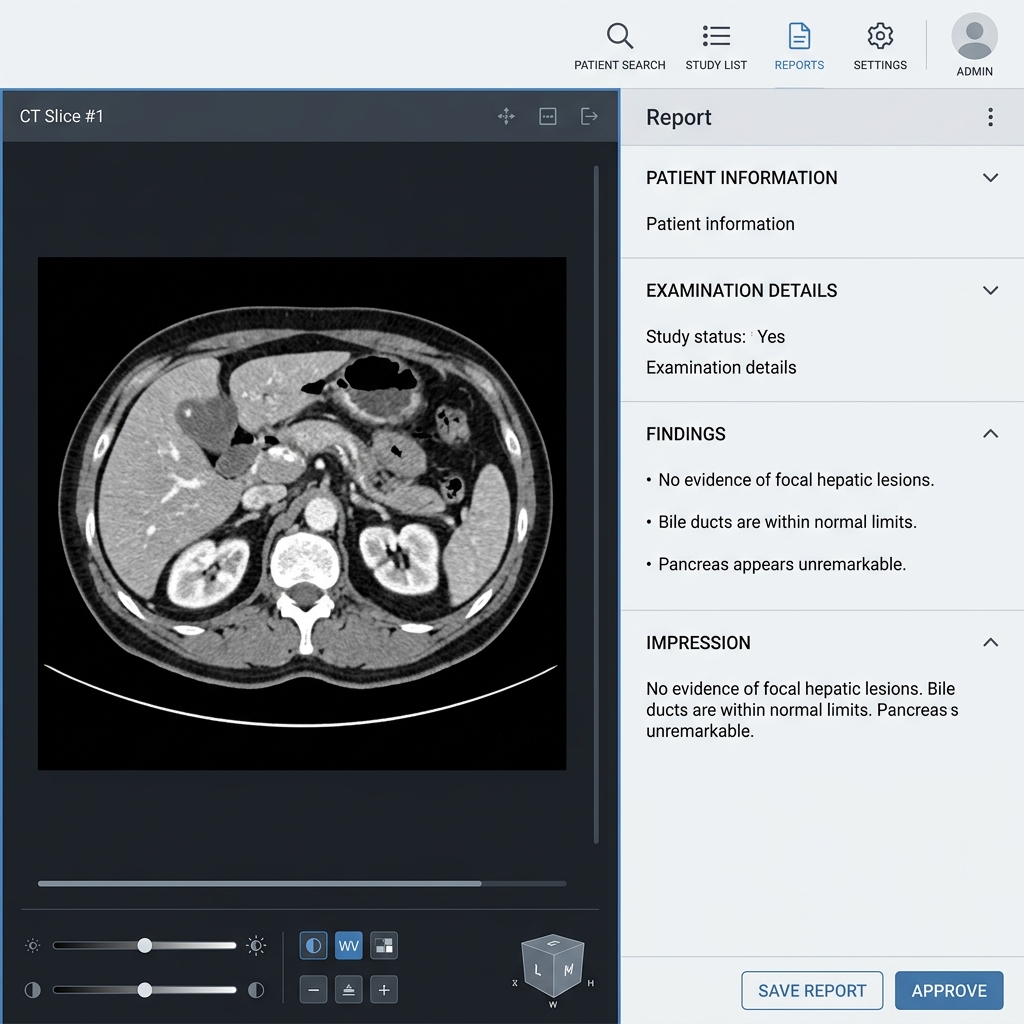Collapse the IMPRESSION section

[x=990, y=642]
